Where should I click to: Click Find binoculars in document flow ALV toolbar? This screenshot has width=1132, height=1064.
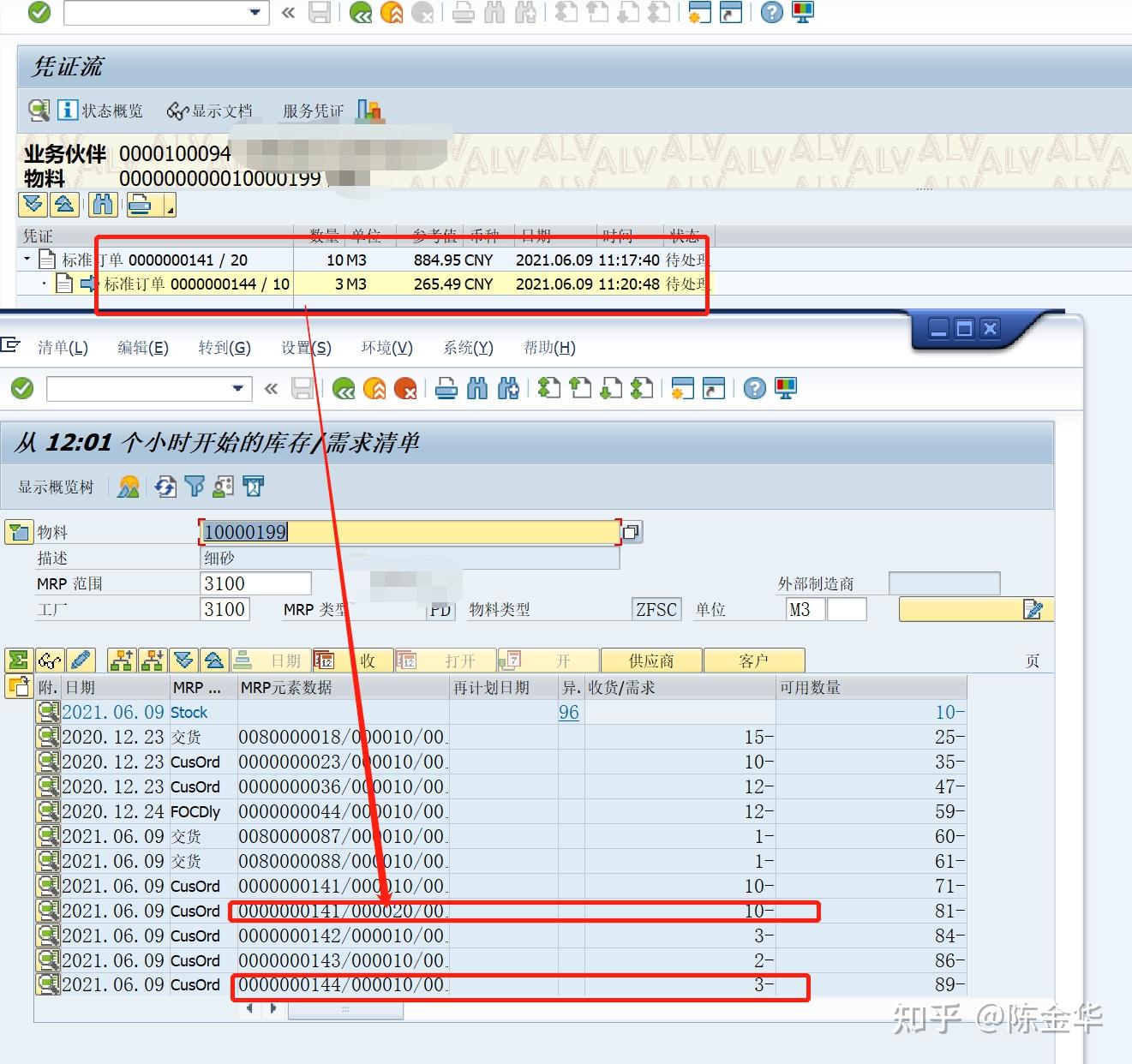click(103, 205)
